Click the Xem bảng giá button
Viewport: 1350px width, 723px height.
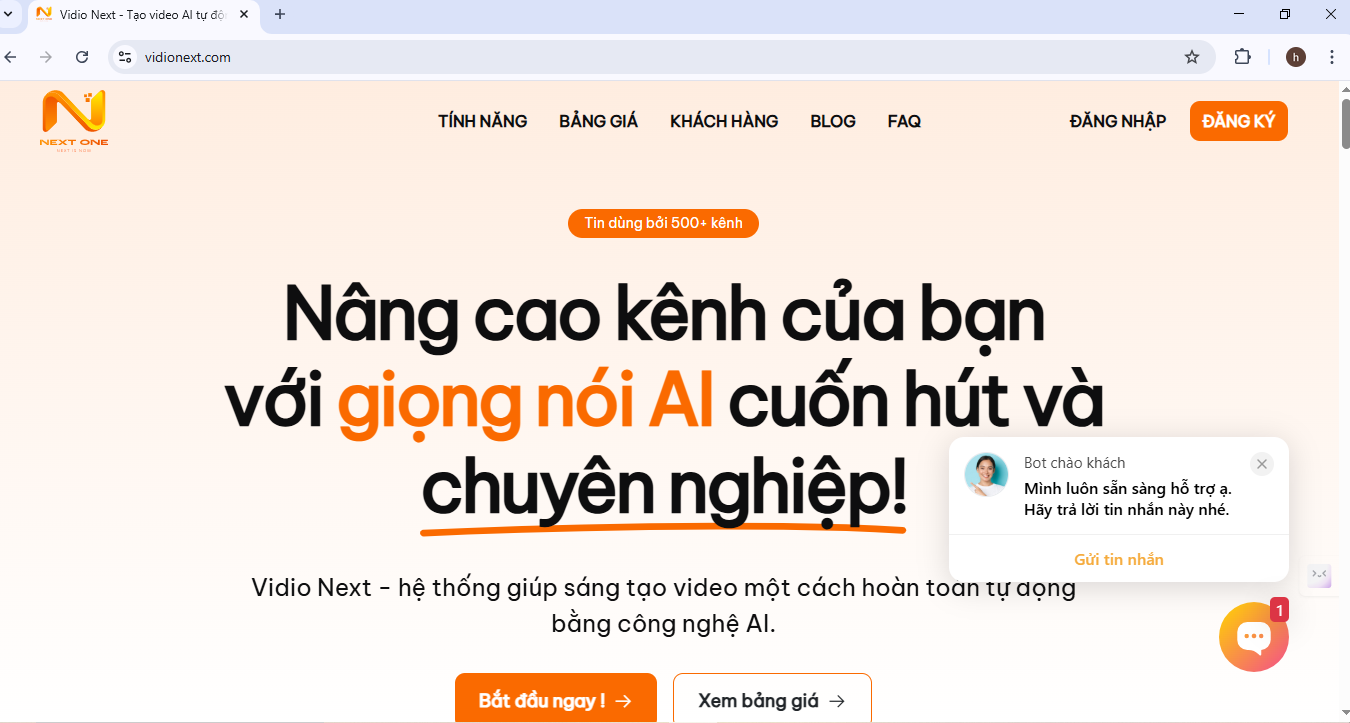(x=772, y=699)
